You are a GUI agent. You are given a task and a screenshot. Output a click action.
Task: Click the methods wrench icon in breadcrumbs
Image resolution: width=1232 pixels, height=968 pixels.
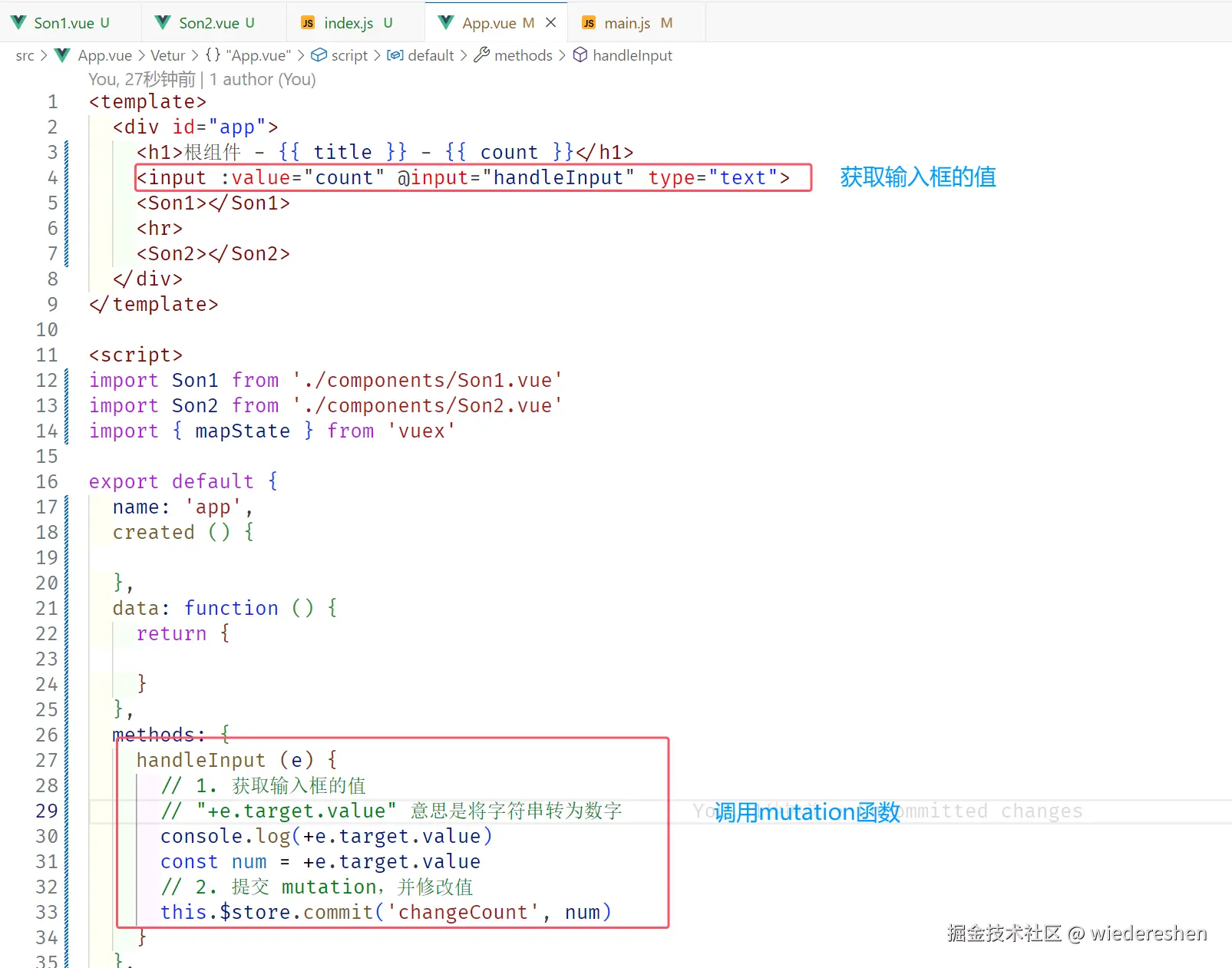click(482, 55)
